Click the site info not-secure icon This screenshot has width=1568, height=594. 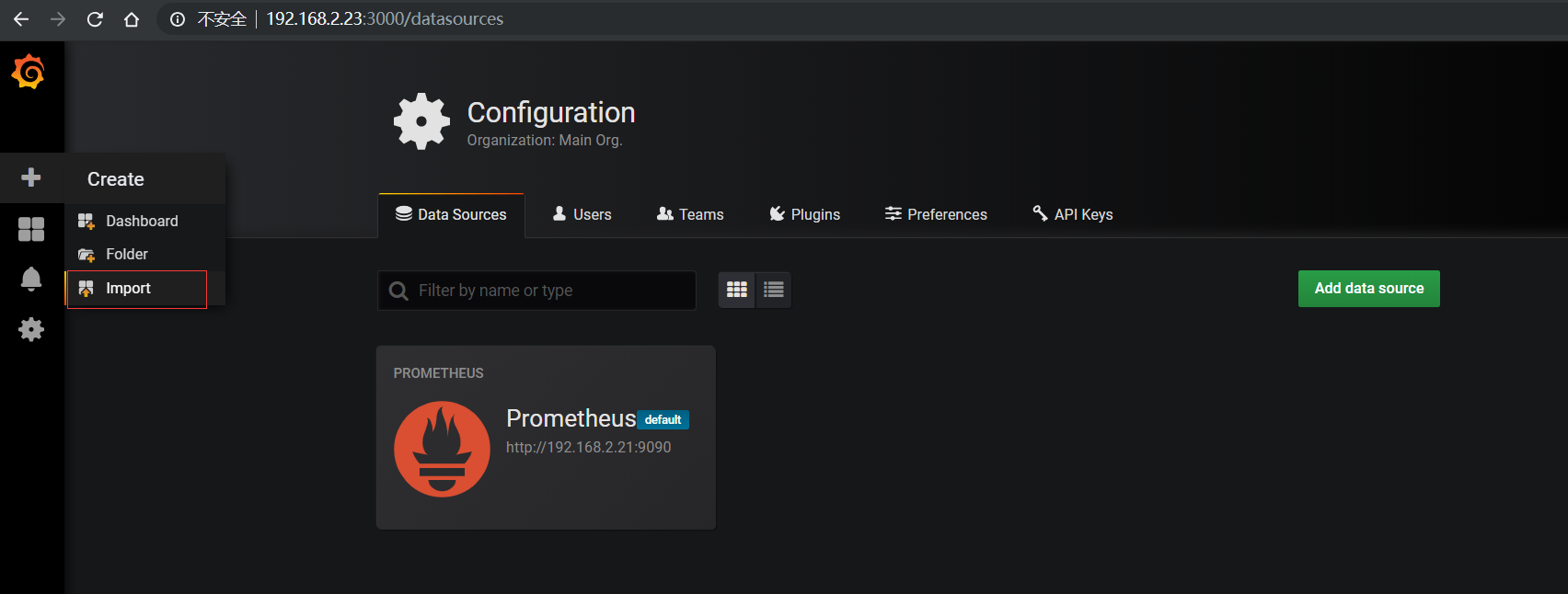[x=178, y=18]
